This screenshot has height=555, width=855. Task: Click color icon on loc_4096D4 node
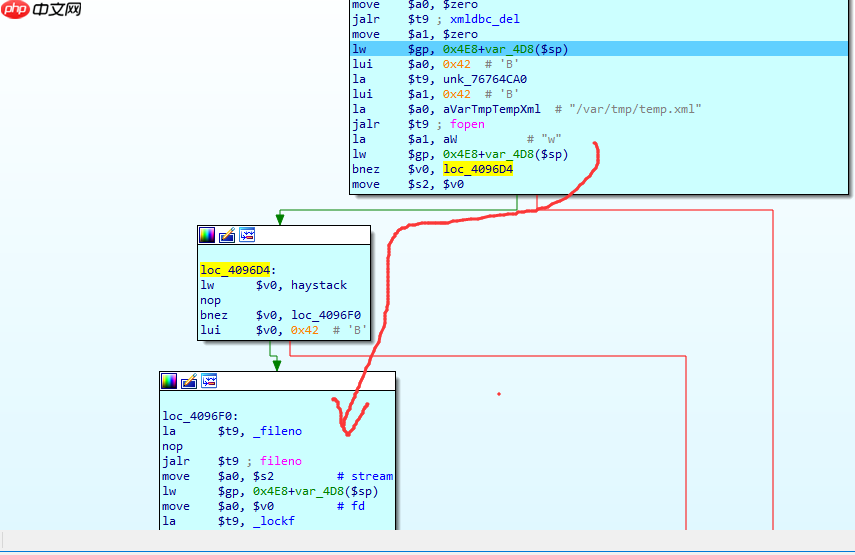click(207, 236)
